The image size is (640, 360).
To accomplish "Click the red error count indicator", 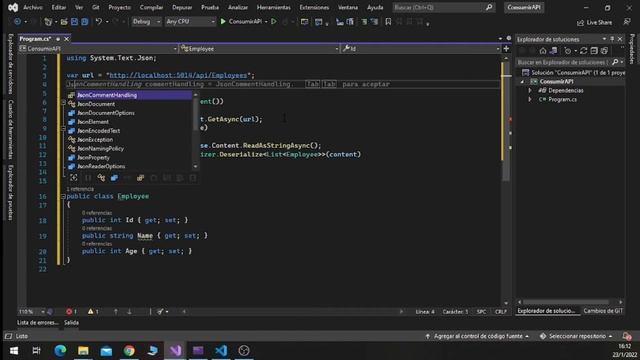I will coord(71,312).
